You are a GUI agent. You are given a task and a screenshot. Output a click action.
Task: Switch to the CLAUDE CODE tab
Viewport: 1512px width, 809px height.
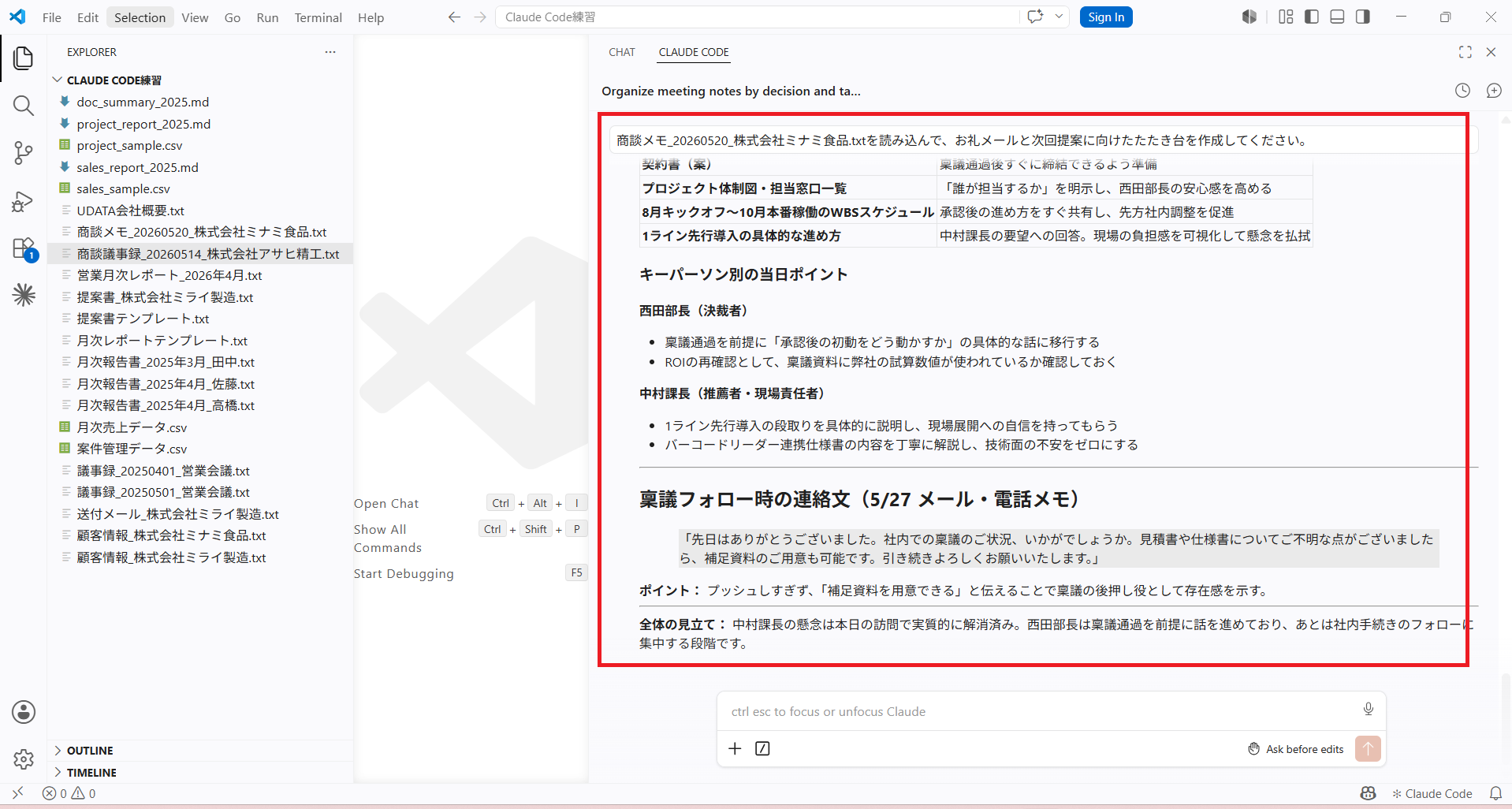[694, 52]
